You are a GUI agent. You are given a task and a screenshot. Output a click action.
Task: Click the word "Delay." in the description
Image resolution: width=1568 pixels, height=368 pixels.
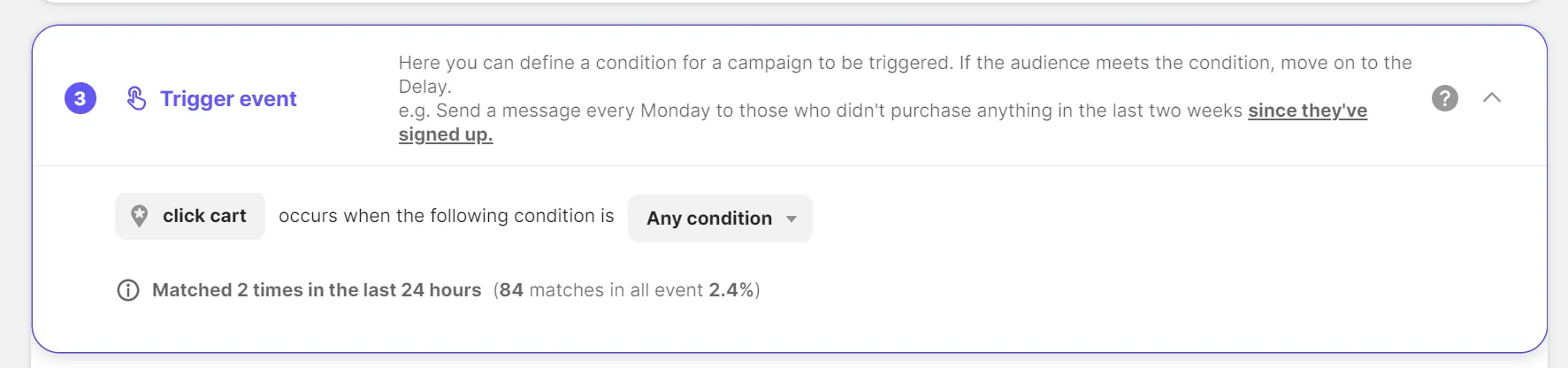click(425, 87)
